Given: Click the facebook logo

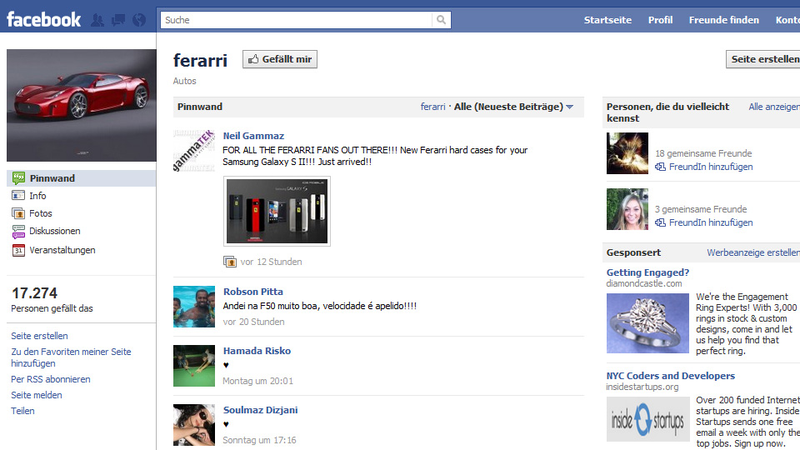Looking at the screenshot, I should [43, 20].
